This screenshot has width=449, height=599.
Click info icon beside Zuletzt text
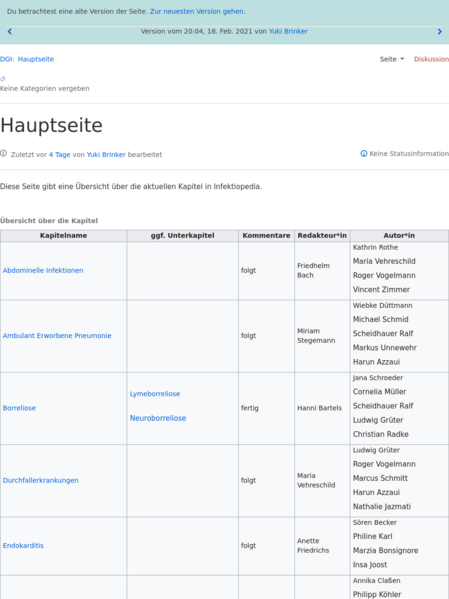click(x=3, y=154)
